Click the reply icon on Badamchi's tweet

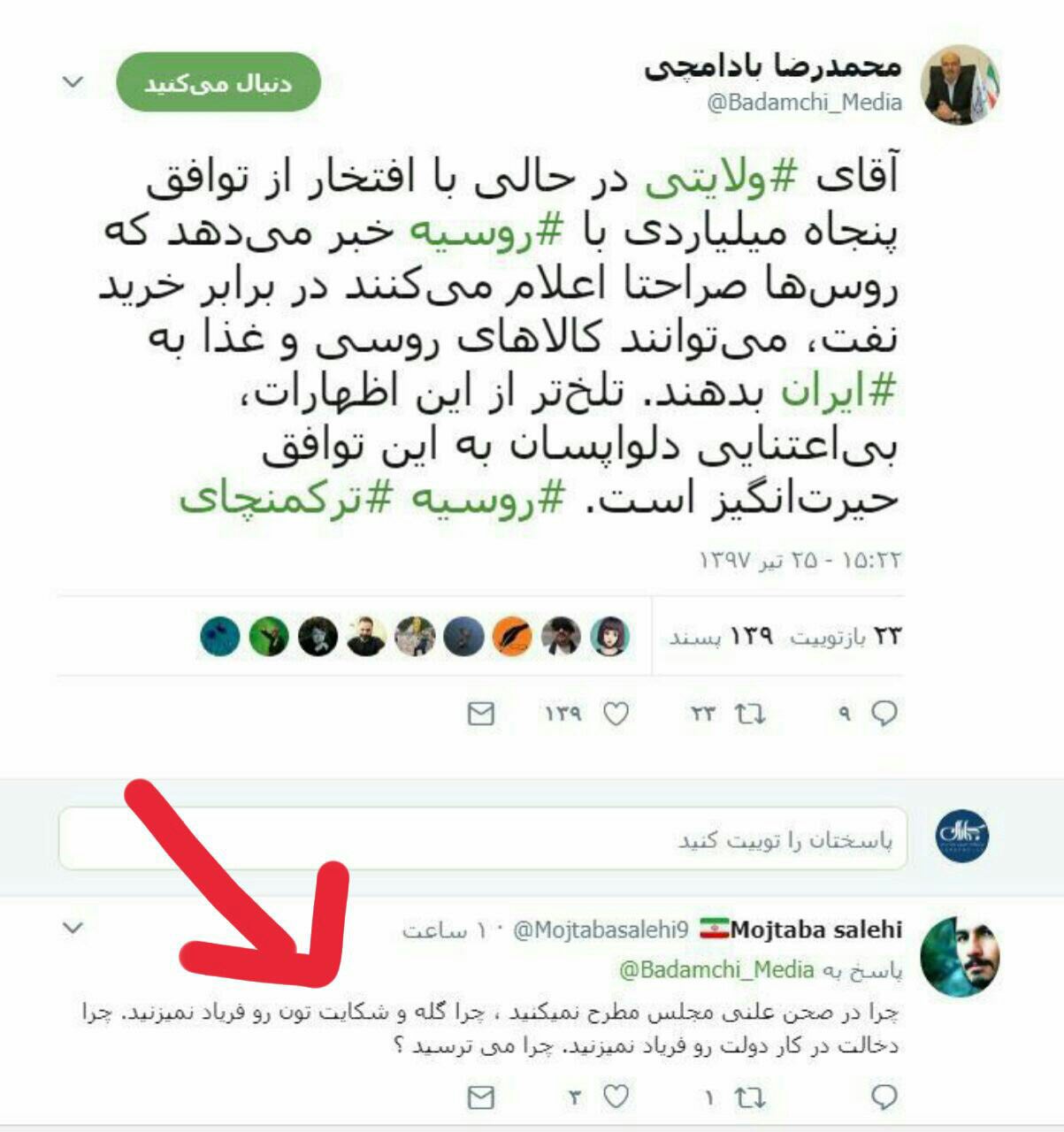pyautogui.click(x=884, y=714)
